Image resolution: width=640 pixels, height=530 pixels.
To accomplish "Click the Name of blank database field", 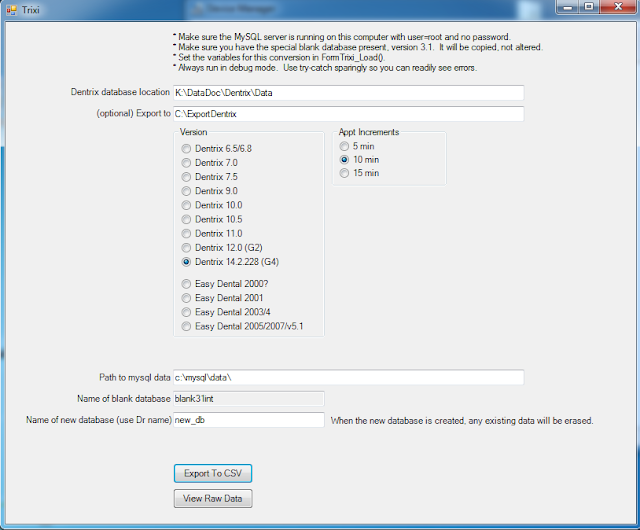I will click(249, 399).
